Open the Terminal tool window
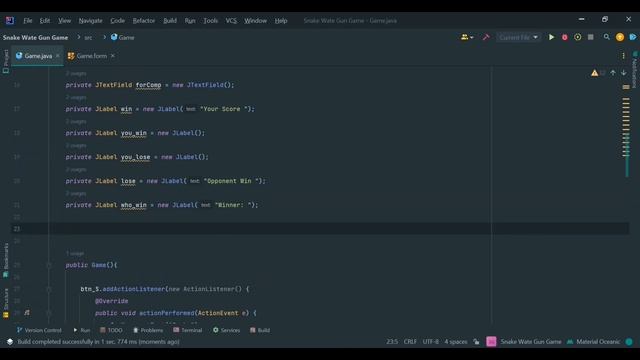This screenshot has height=360, width=640. pyautogui.click(x=187, y=330)
